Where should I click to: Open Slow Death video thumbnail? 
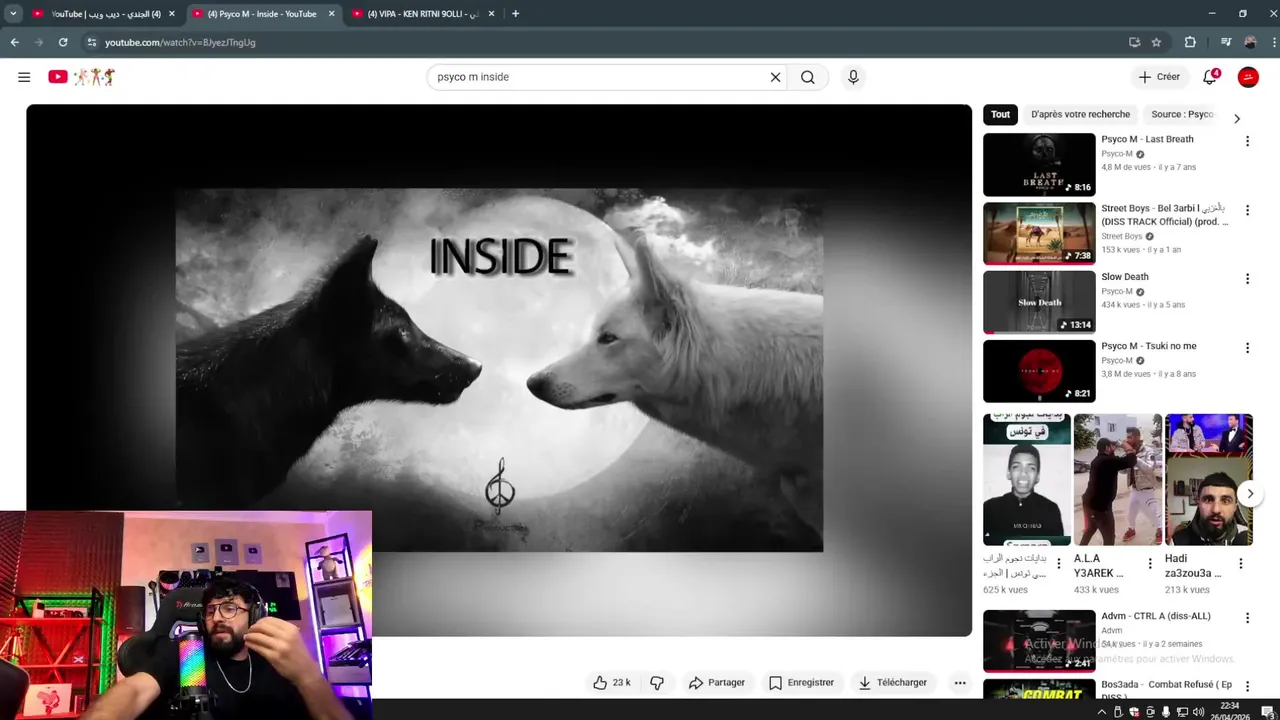pyautogui.click(x=1039, y=303)
